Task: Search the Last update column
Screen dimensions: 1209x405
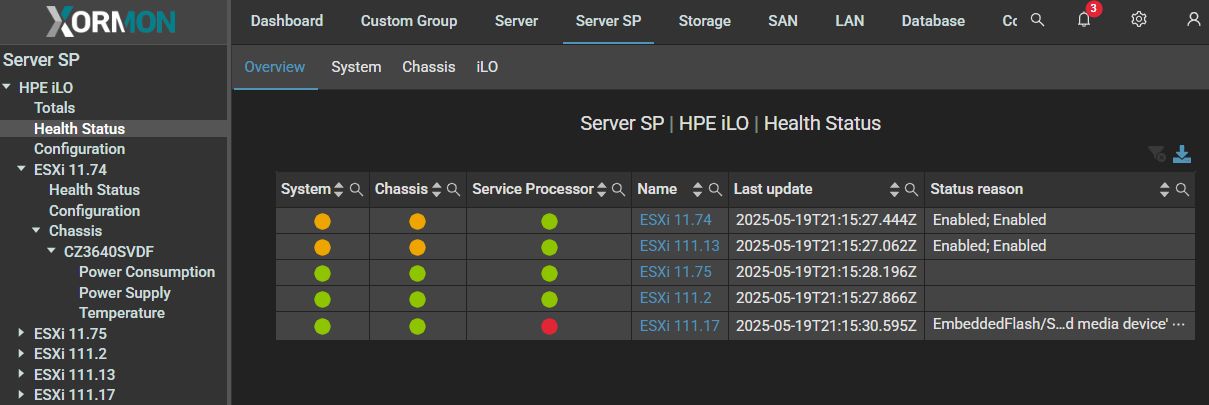Action: [911, 189]
